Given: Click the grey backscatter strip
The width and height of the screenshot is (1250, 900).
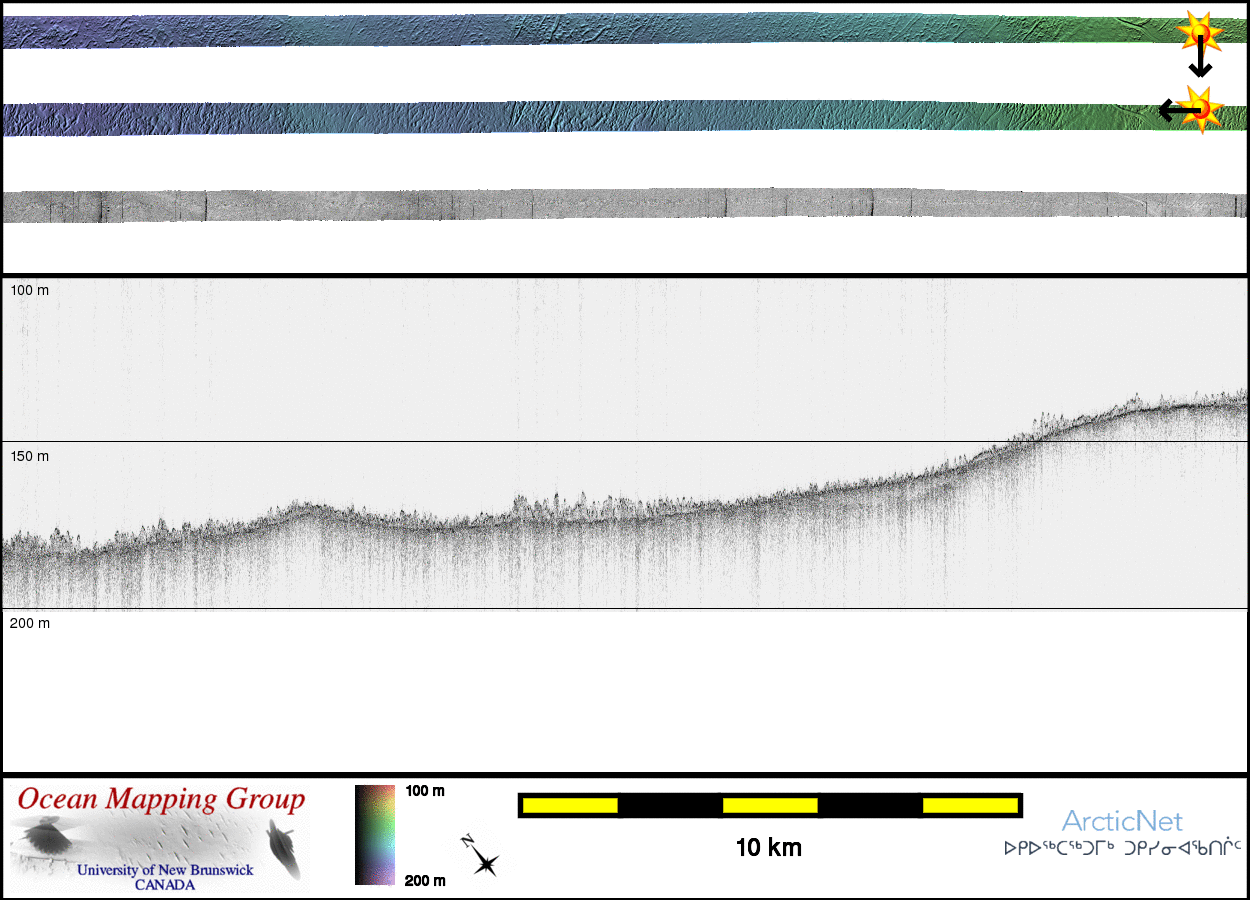Looking at the screenshot, I should 600,205.
